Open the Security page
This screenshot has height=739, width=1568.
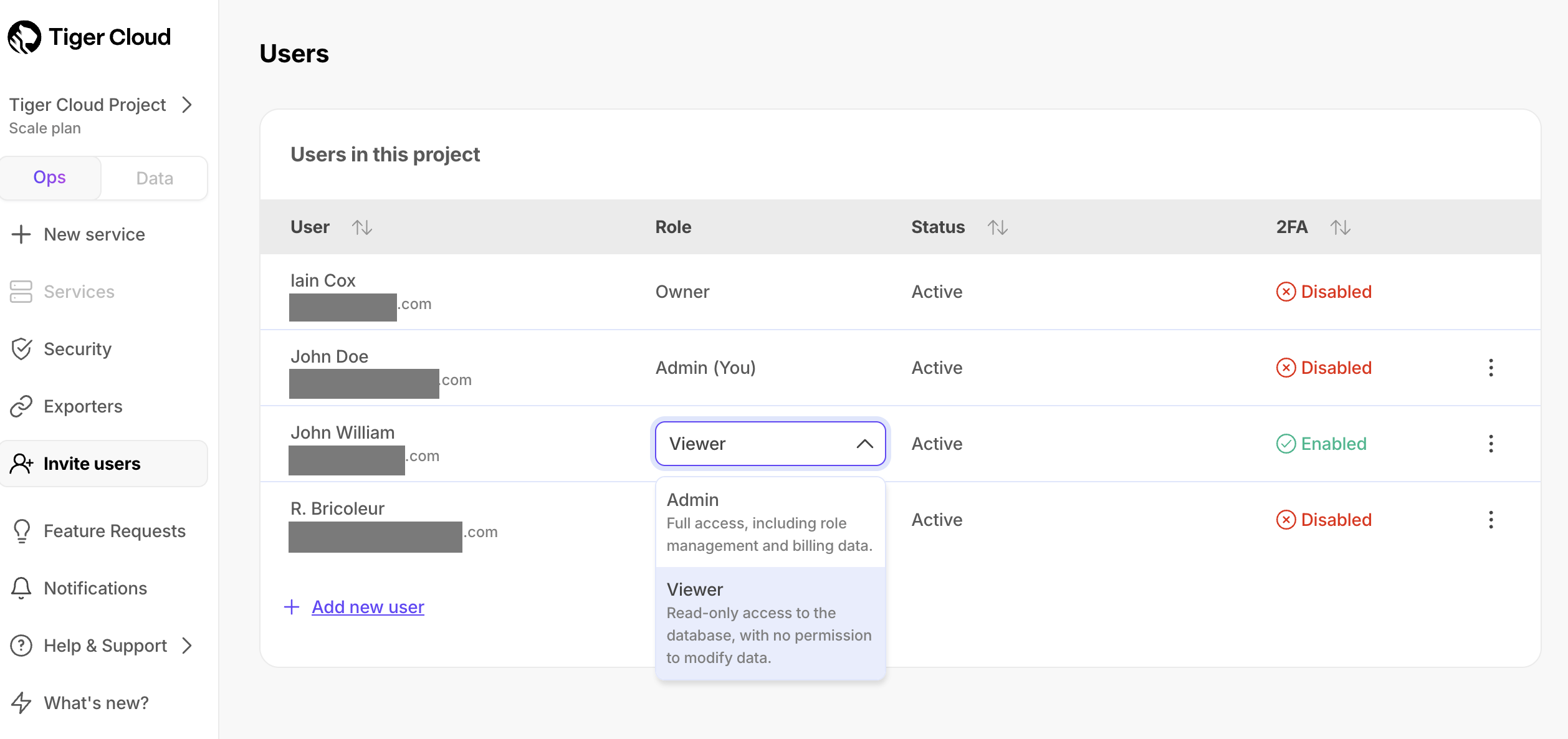click(x=78, y=349)
